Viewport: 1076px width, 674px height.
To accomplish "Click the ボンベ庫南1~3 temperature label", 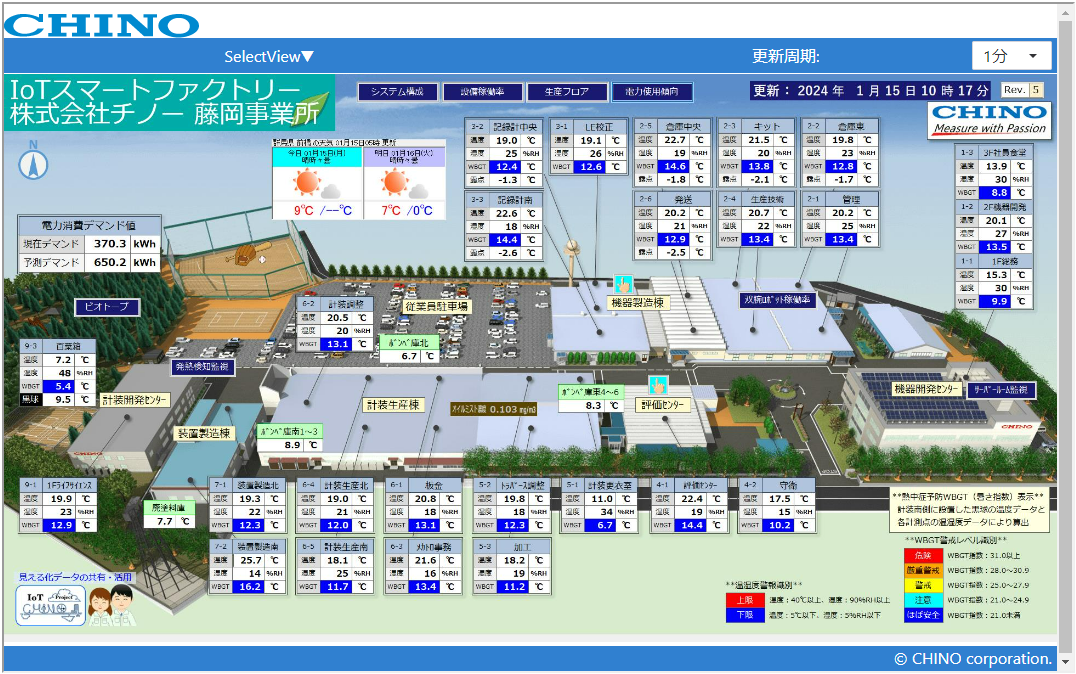I will [x=289, y=432].
